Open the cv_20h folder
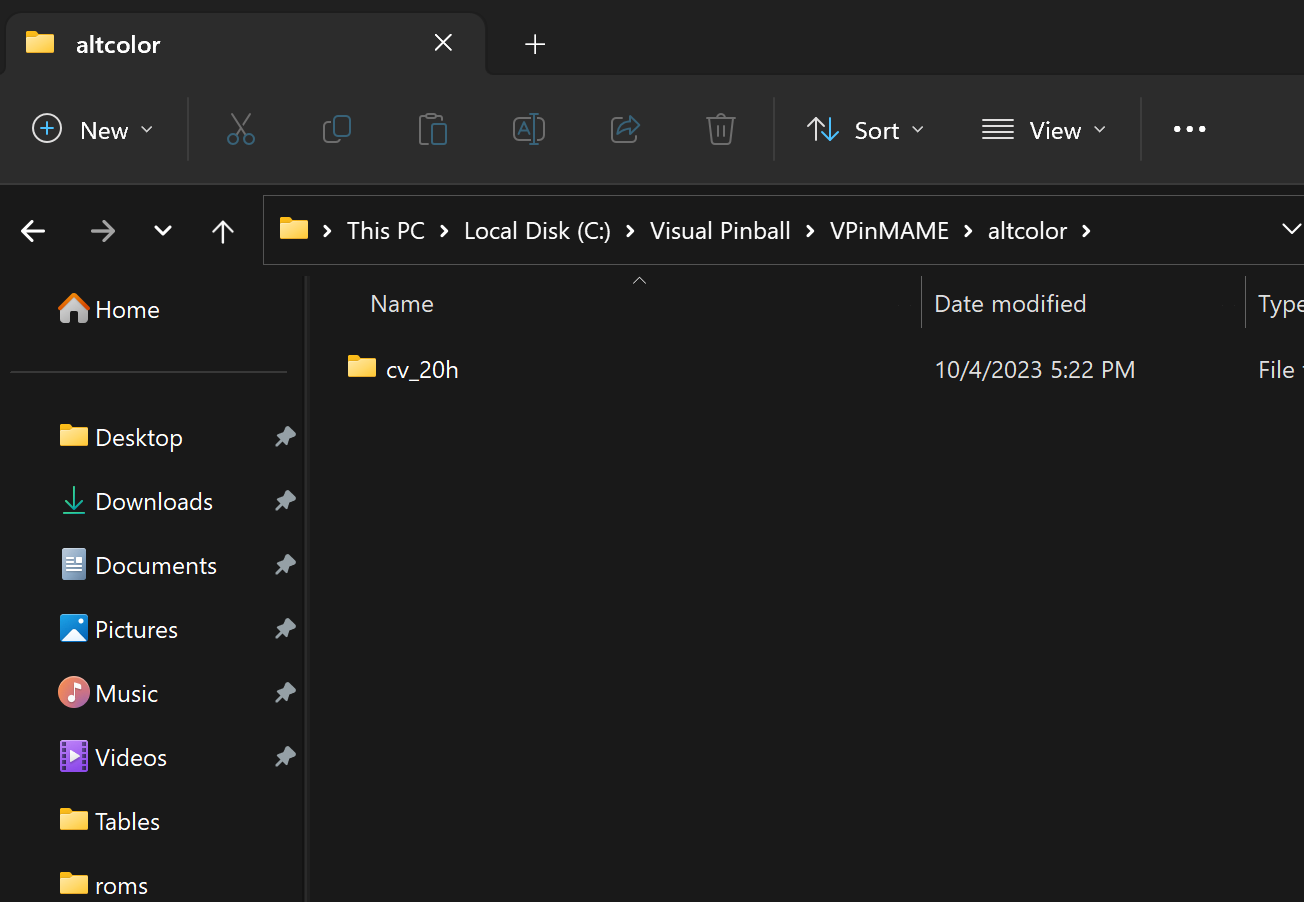 (x=422, y=368)
